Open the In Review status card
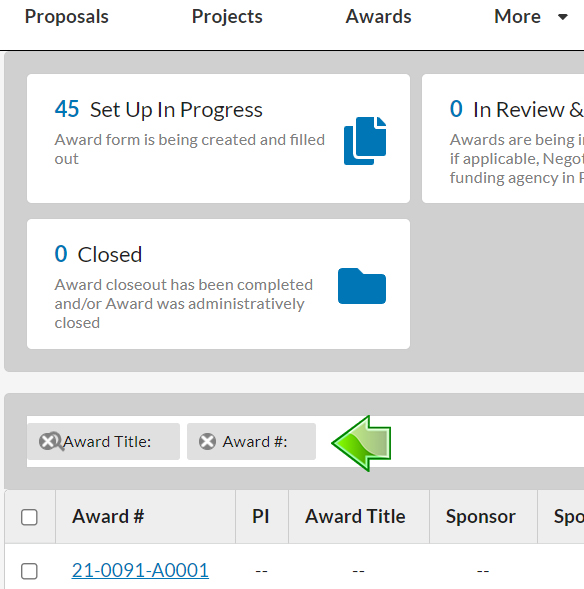Image resolution: width=584 pixels, height=589 pixels. pyautogui.click(x=503, y=139)
